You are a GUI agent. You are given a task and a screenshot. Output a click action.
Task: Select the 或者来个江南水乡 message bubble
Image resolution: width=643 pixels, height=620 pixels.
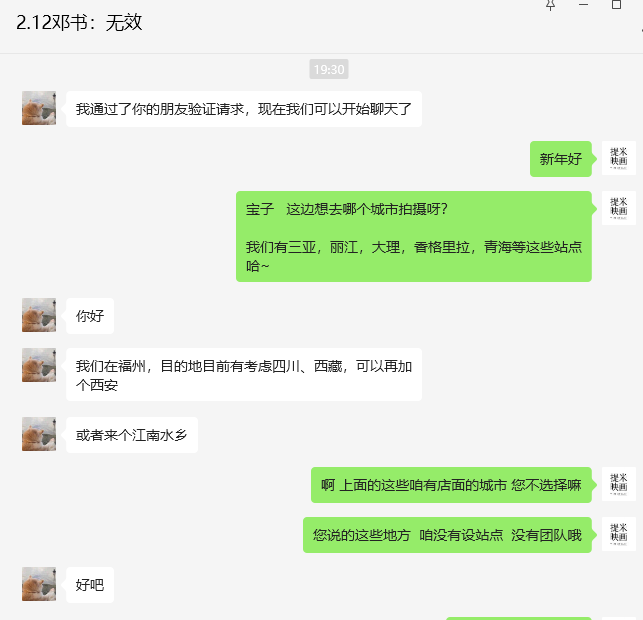click(x=132, y=435)
